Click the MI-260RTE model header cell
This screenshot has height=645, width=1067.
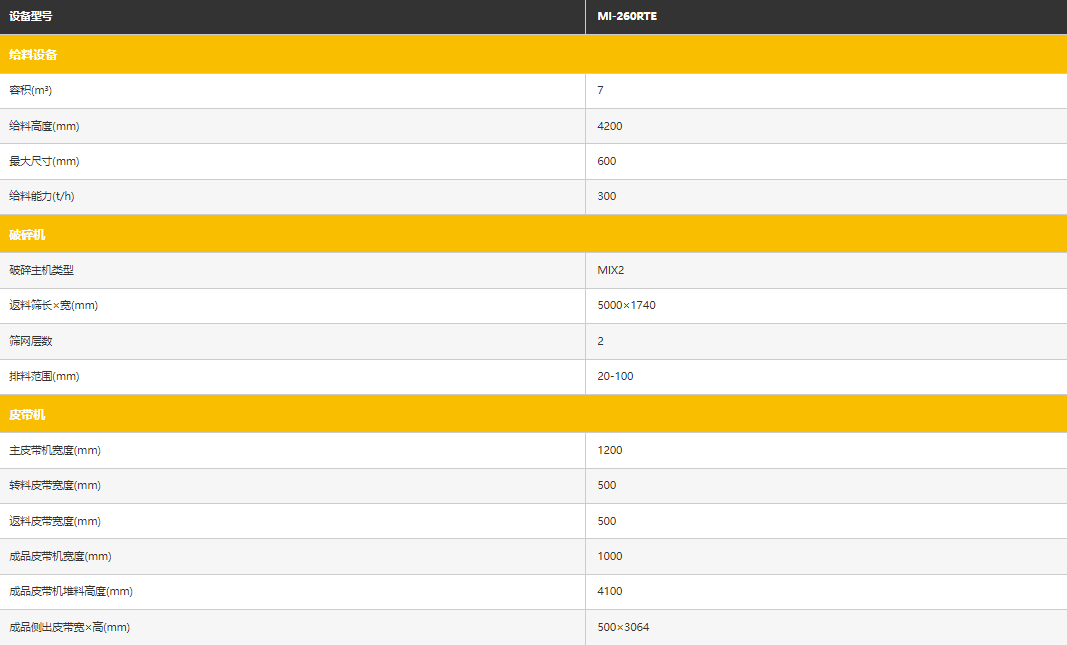627,16
